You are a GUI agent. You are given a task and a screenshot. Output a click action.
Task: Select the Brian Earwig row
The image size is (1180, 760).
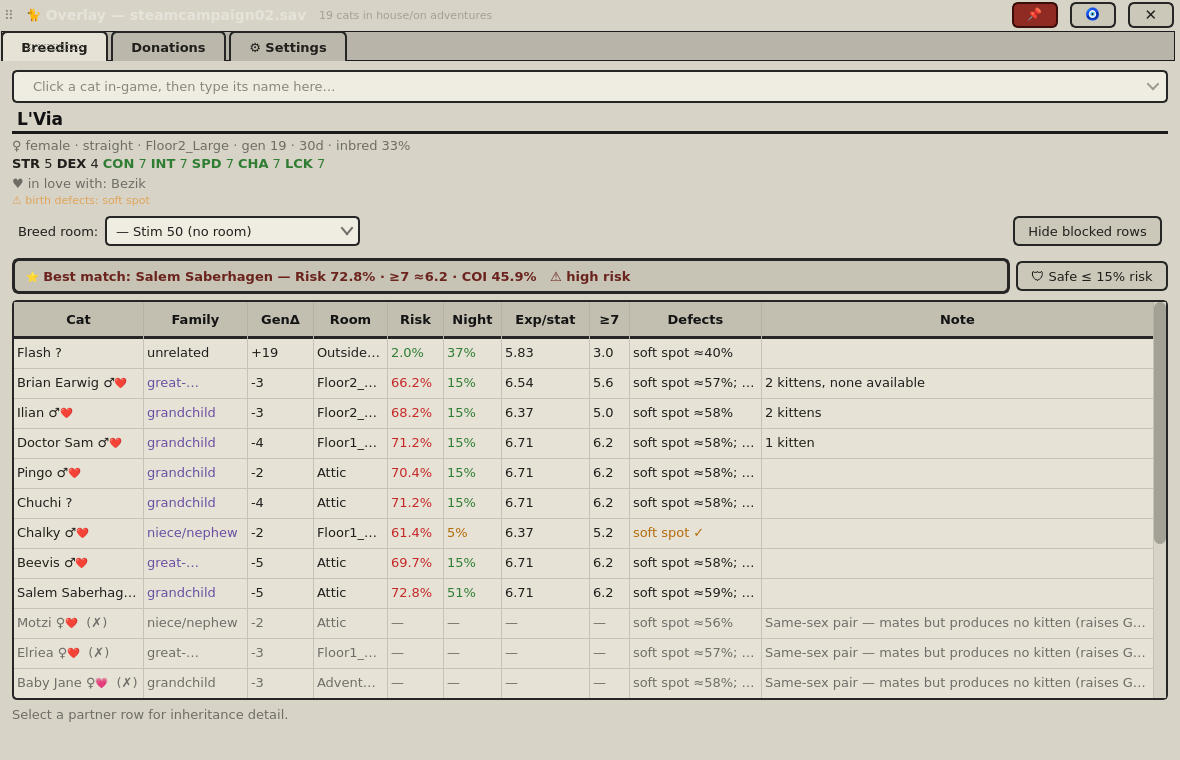click(583, 383)
